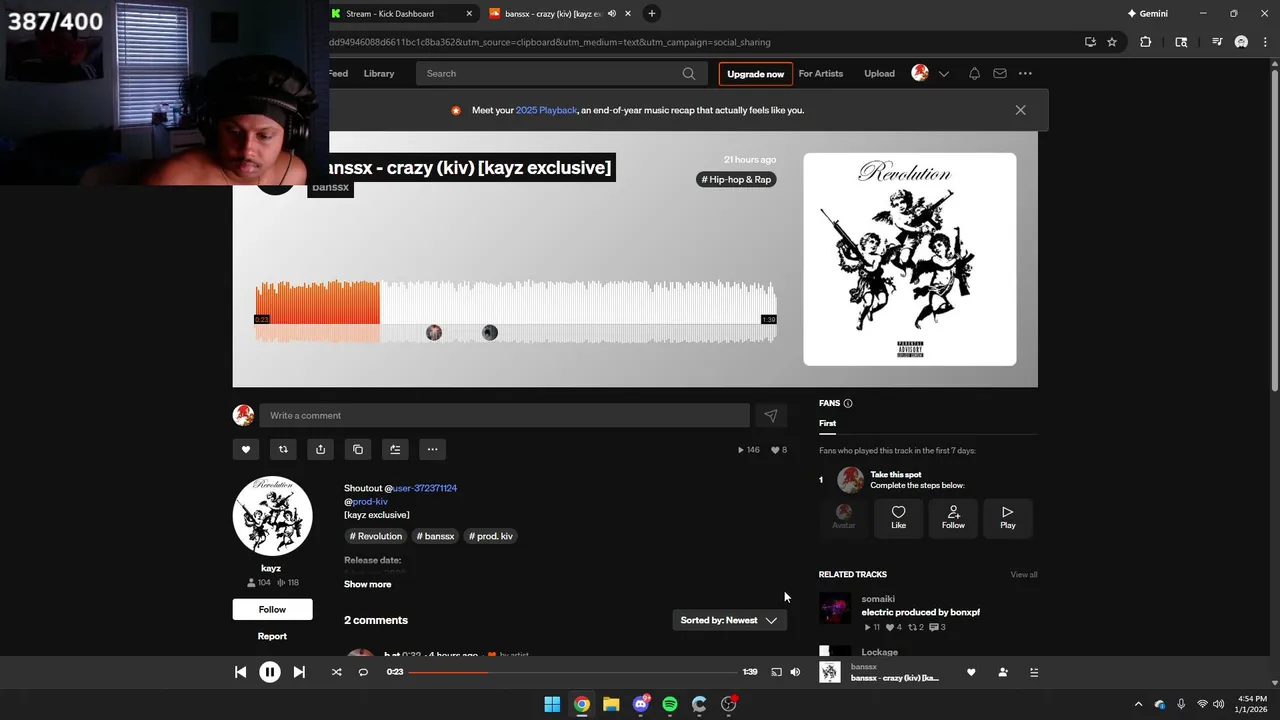The image size is (1280, 720).
Task: Skip to the previous track
Action: (240, 672)
